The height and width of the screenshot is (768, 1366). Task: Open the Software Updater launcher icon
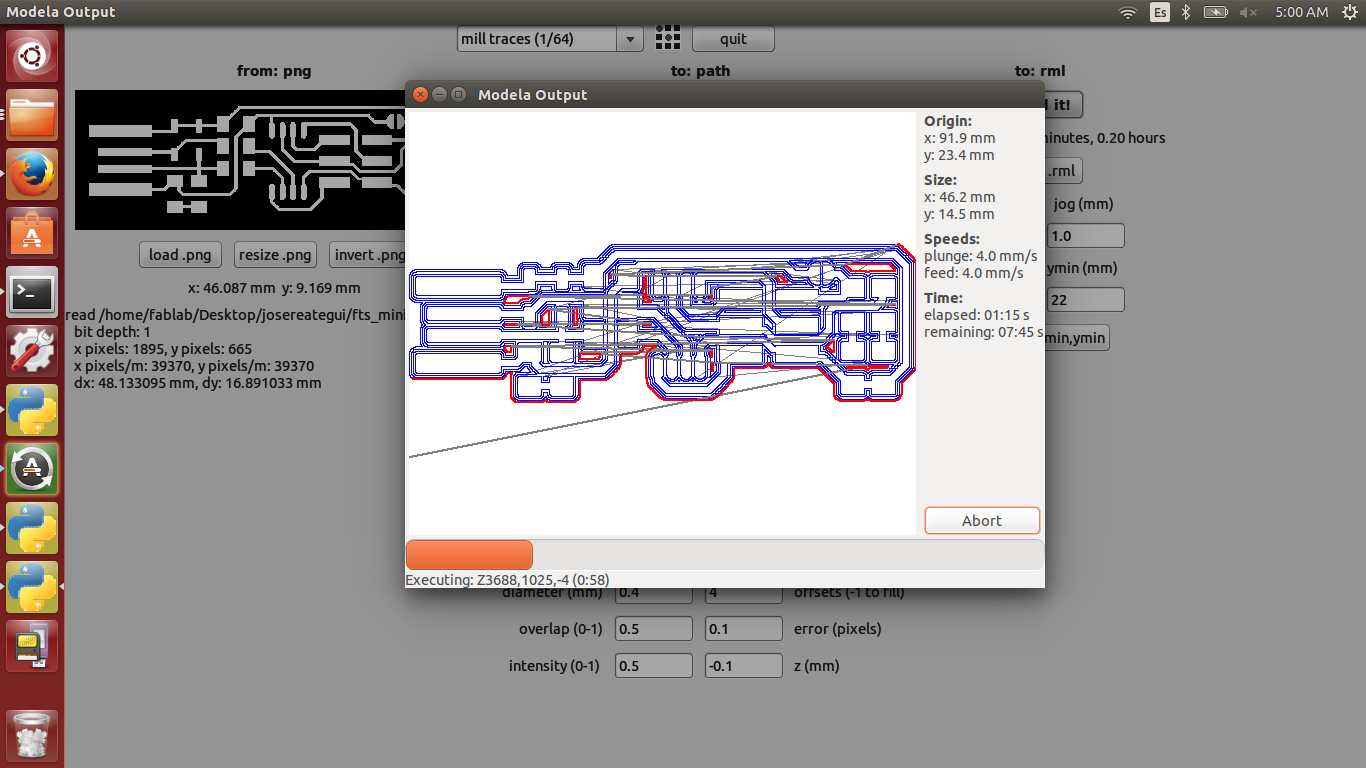coord(32,468)
